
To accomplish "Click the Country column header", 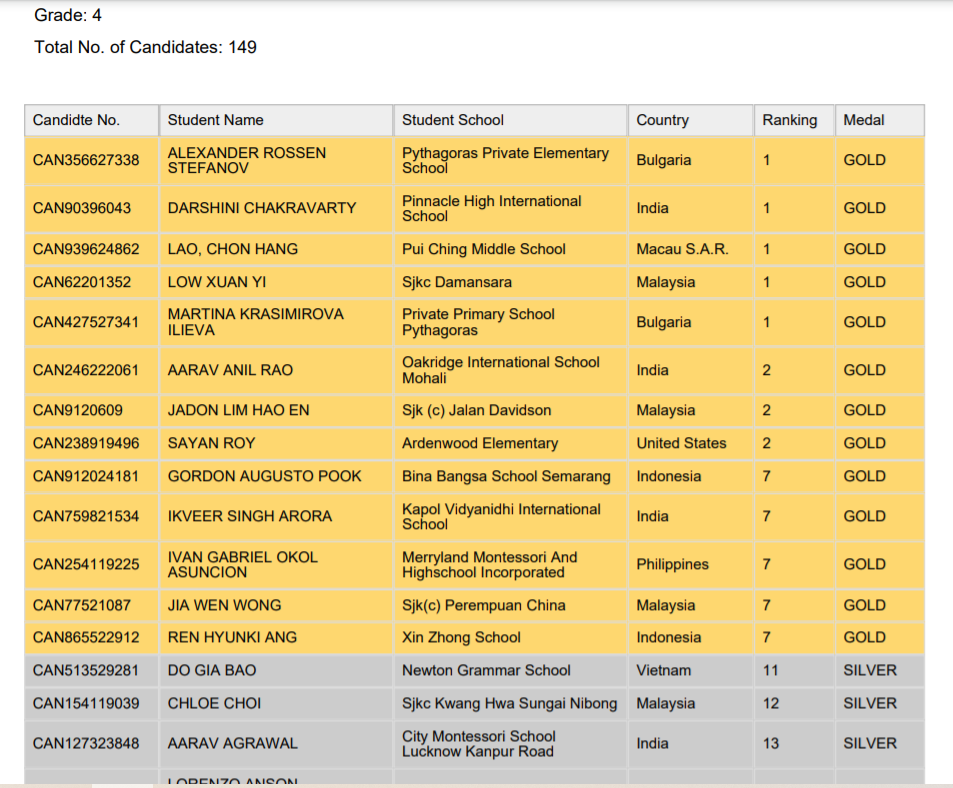I will [662, 120].
